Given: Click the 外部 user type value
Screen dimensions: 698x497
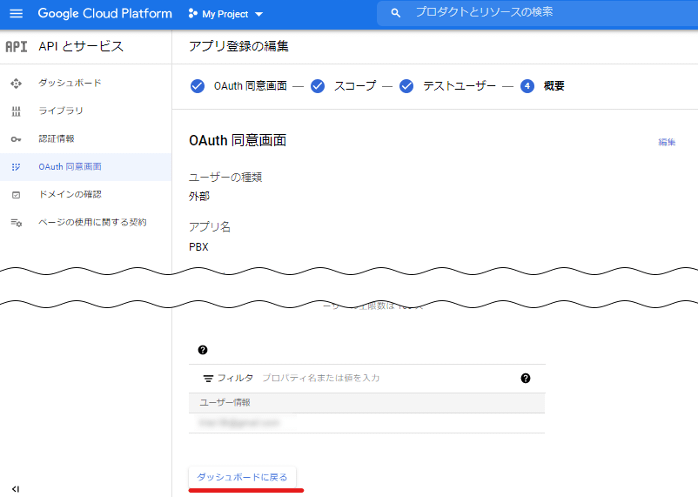Looking at the screenshot, I should point(199,196).
